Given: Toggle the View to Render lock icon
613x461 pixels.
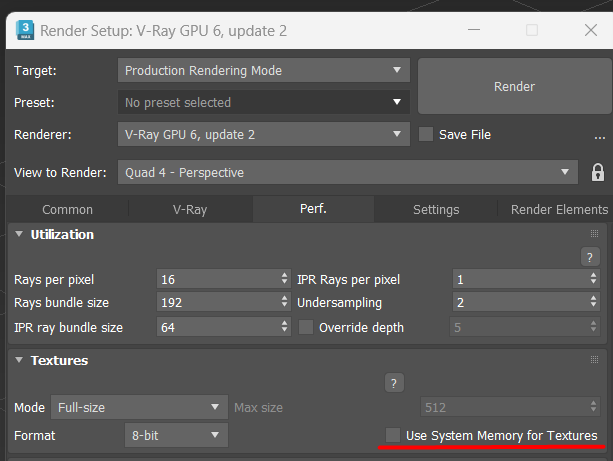Looking at the screenshot, I should pos(597,172).
